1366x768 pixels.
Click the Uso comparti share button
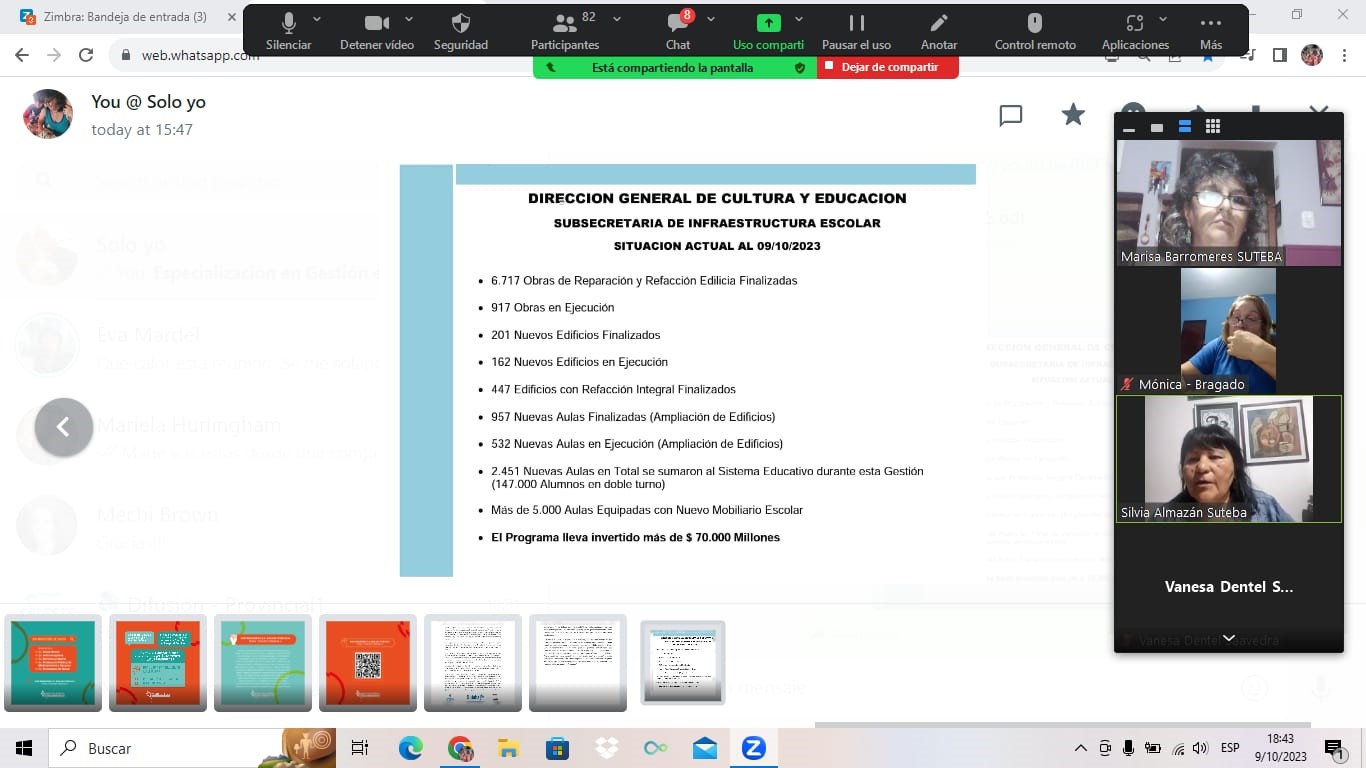(x=768, y=24)
